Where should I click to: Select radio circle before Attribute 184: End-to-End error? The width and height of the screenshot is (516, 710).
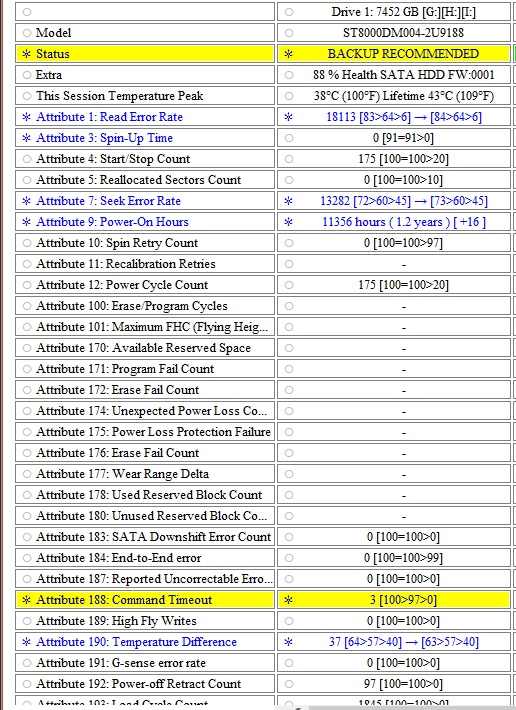(27, 558)
